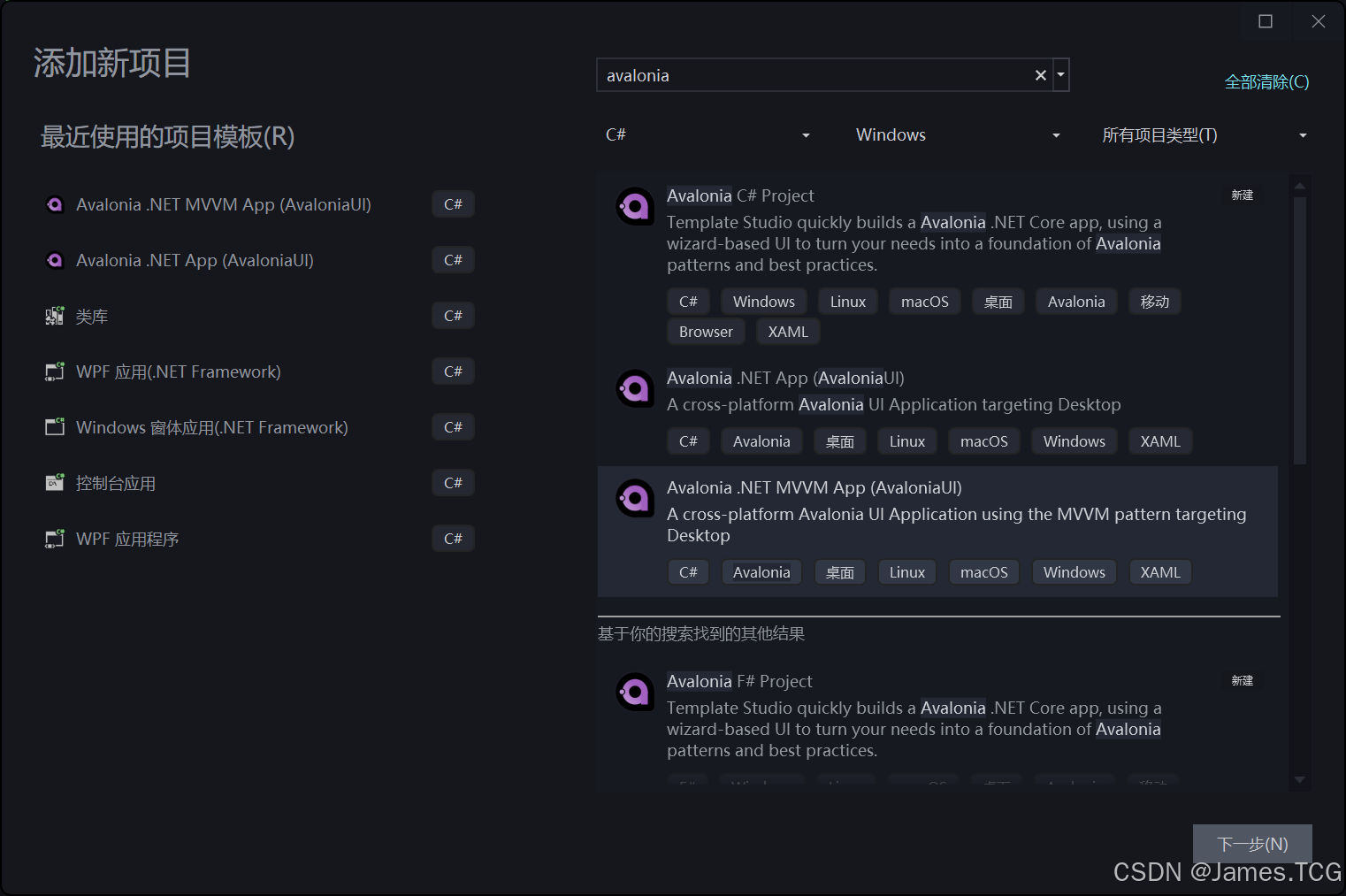This screenshot has height=896, width=1346.
Task: Click XAML tag under Avalonia C# Project
Action: point(788,332)
